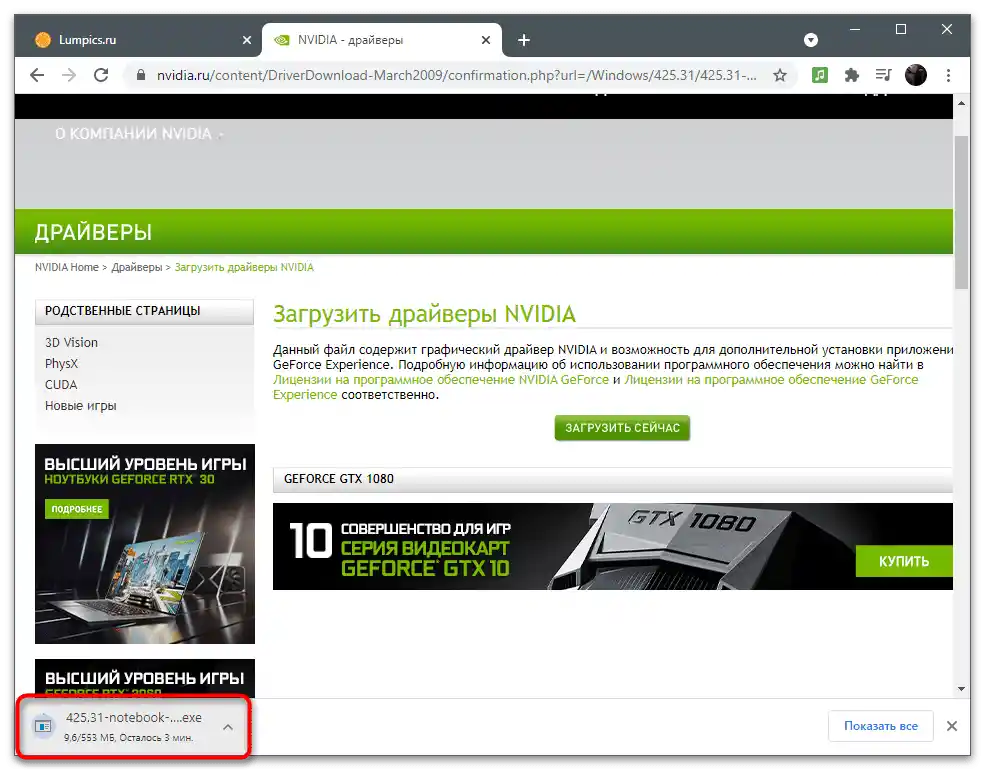Click Загрузить драйверы NVIDIA breadcrumb
The image size is (985, 770).
coord(244,267)
